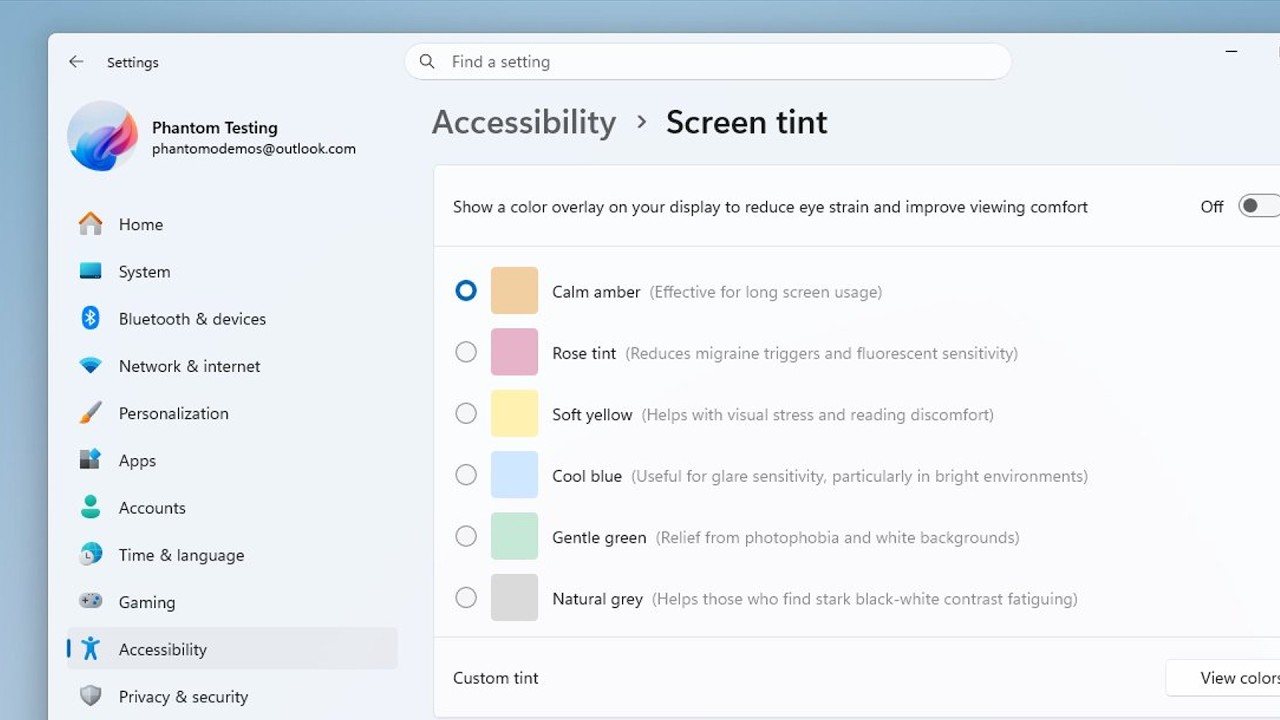Select Accessibility in sidebar
The image size is (1280, 720).
click(x=232, y=648)
